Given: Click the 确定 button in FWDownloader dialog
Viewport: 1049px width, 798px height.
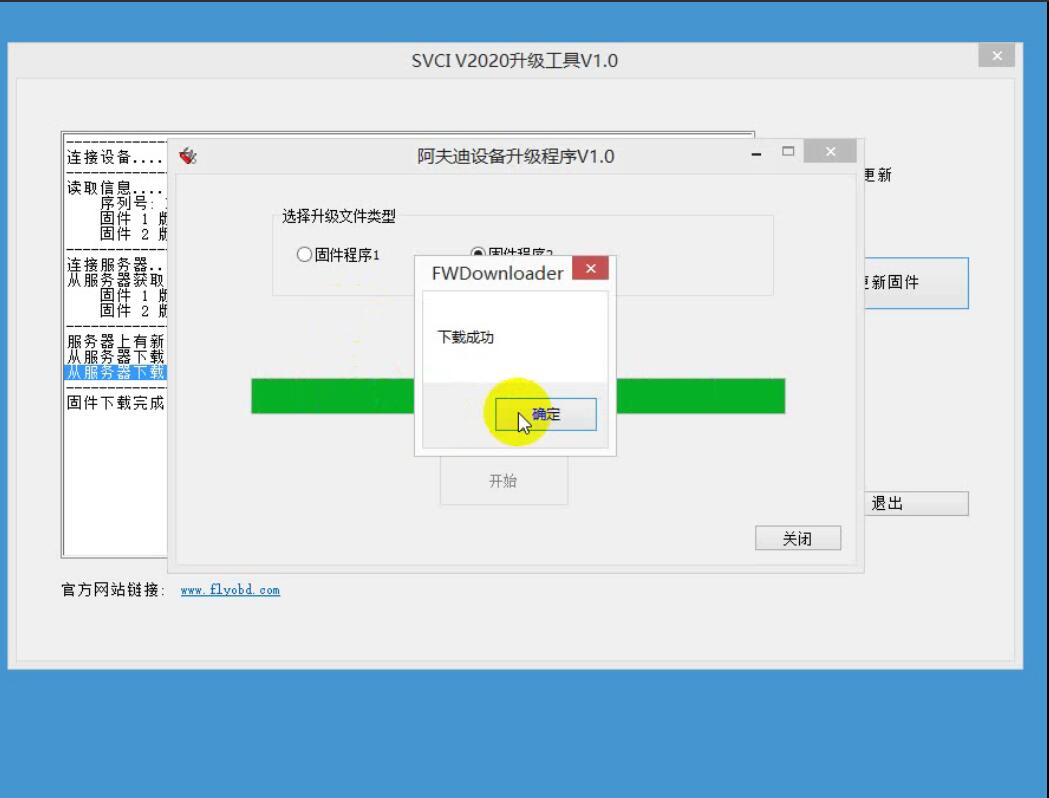Looking at the screenshot, I should coord(545,414).
